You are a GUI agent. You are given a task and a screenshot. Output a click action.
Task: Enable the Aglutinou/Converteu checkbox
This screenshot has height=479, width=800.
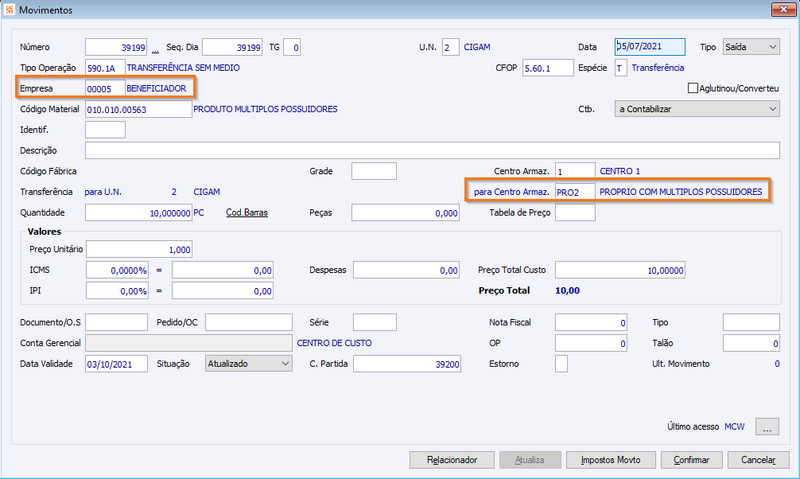[692, 88]
